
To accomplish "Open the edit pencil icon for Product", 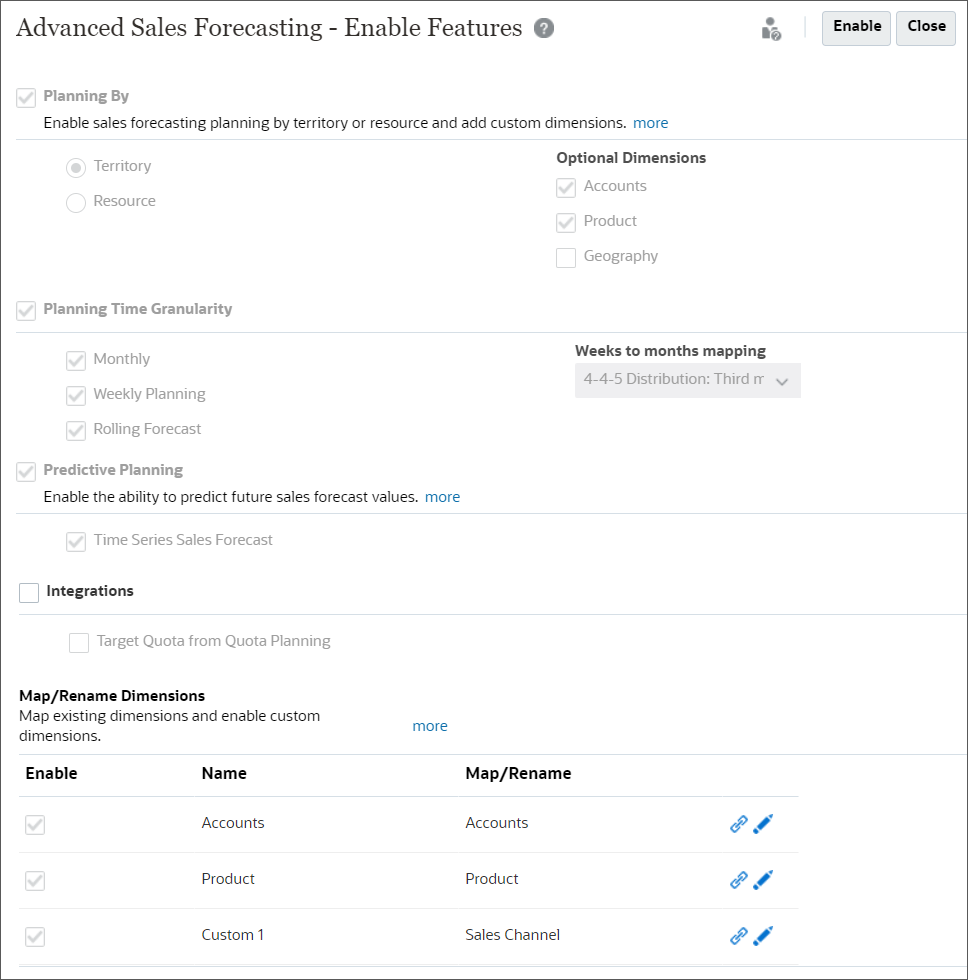I will [x=763, y=880].
